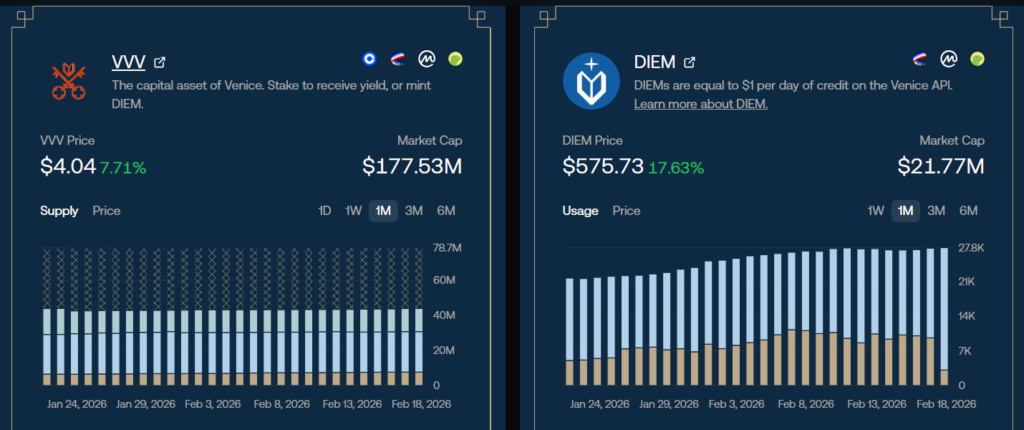Click the external link icon beside DIEM
Screen dimensions: 1024x430
(x=689, y=63)
